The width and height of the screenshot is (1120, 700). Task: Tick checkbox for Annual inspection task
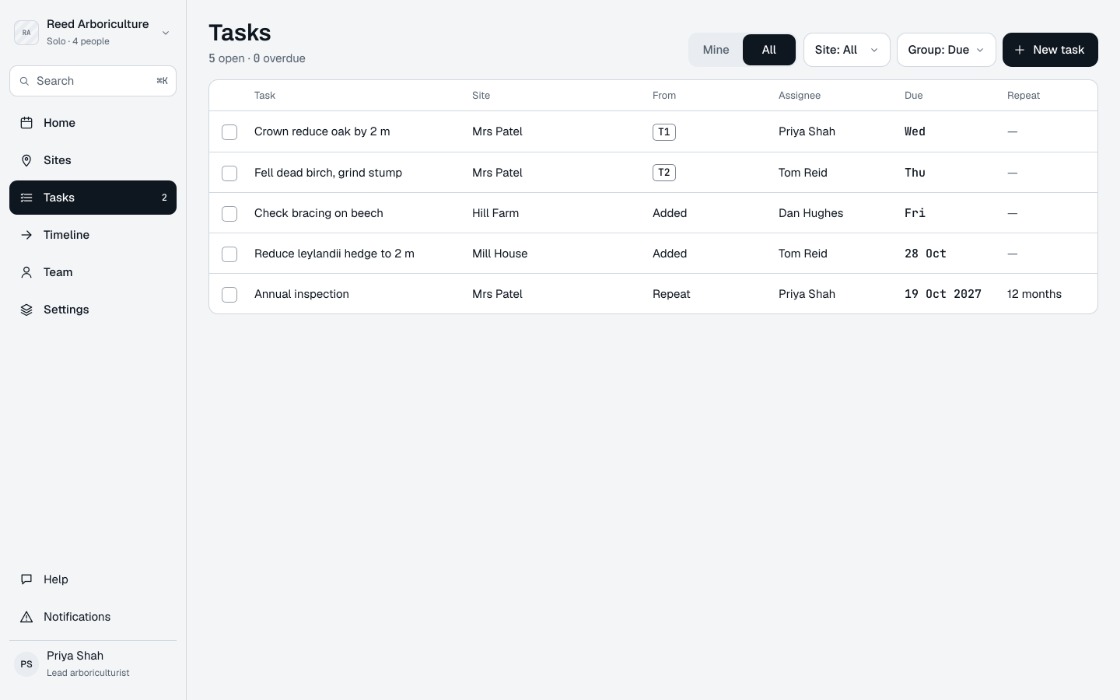point(229,294)
